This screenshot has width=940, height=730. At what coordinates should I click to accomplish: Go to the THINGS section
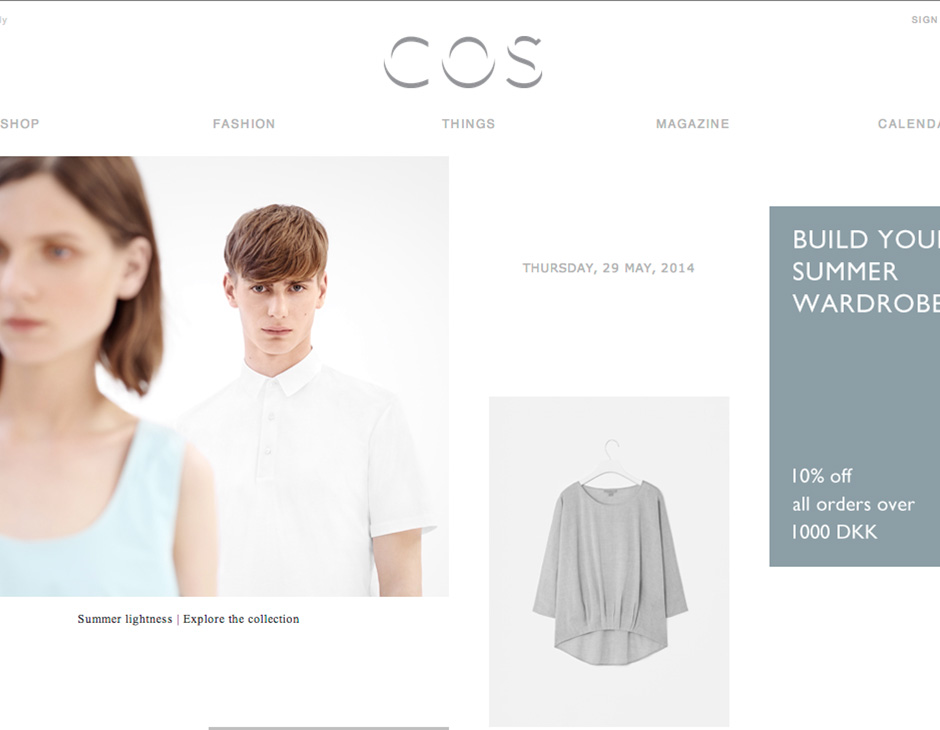point(468,123)
